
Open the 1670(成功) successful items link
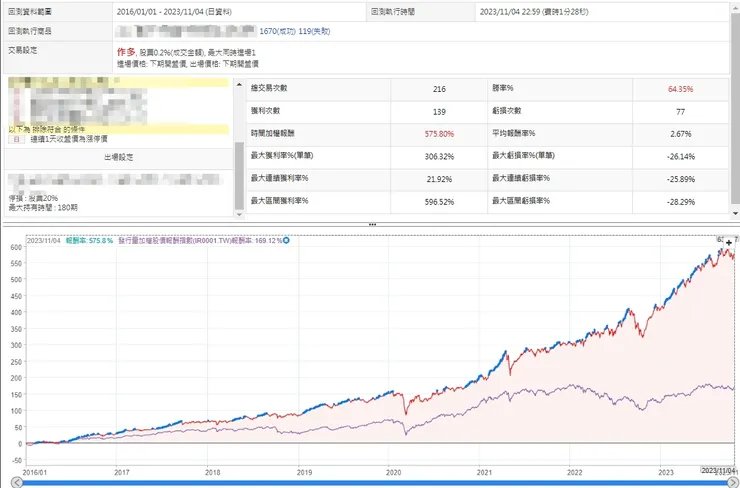coord(278,31)
